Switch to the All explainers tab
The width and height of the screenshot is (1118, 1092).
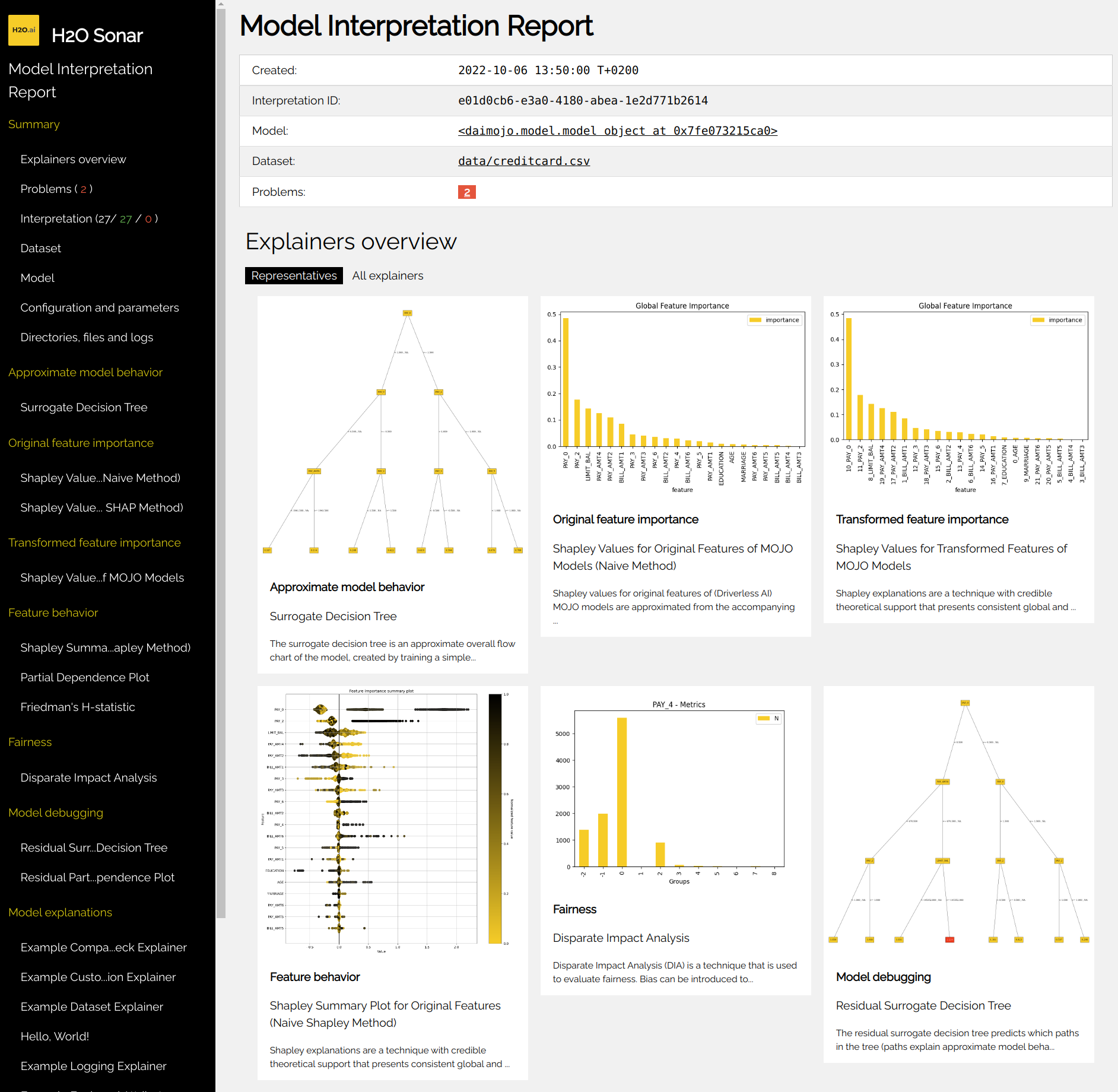pyautogui.click(x=387, y=275)
